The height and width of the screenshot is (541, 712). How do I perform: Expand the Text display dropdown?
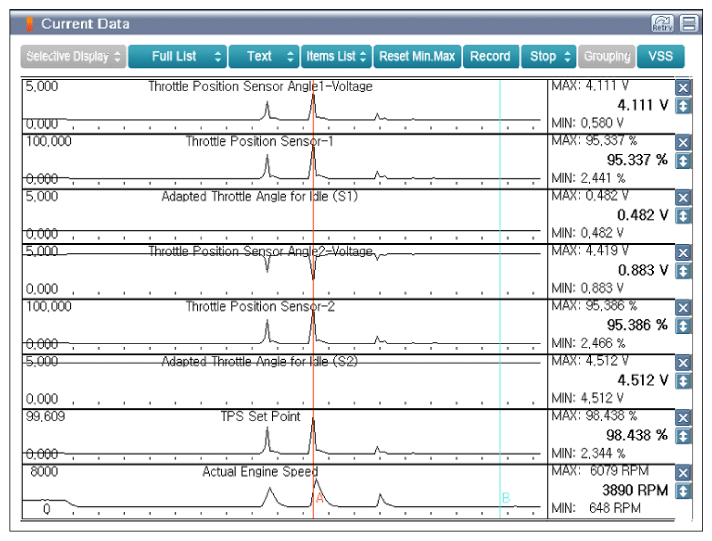click(264, 56)
